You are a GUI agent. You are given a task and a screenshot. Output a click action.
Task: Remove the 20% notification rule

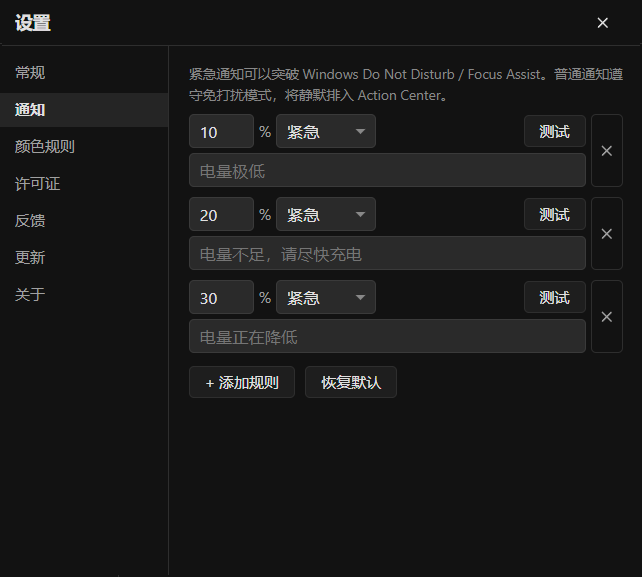pyautogui.click(x=607, y=233)
